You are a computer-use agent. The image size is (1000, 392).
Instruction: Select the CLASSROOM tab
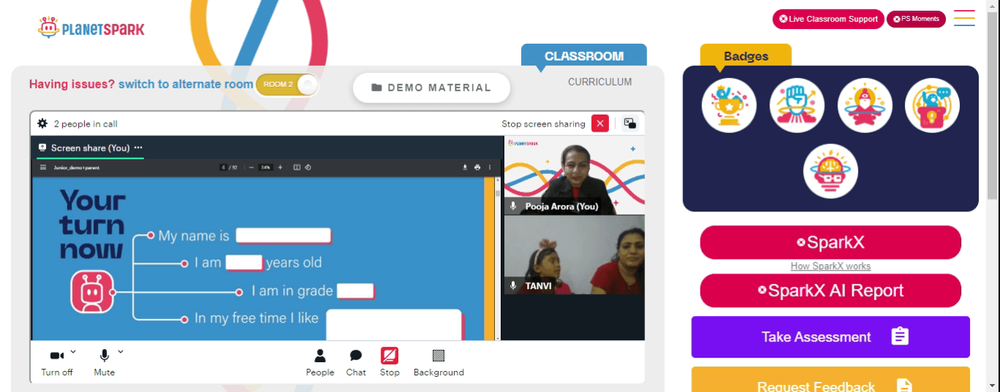584,55
